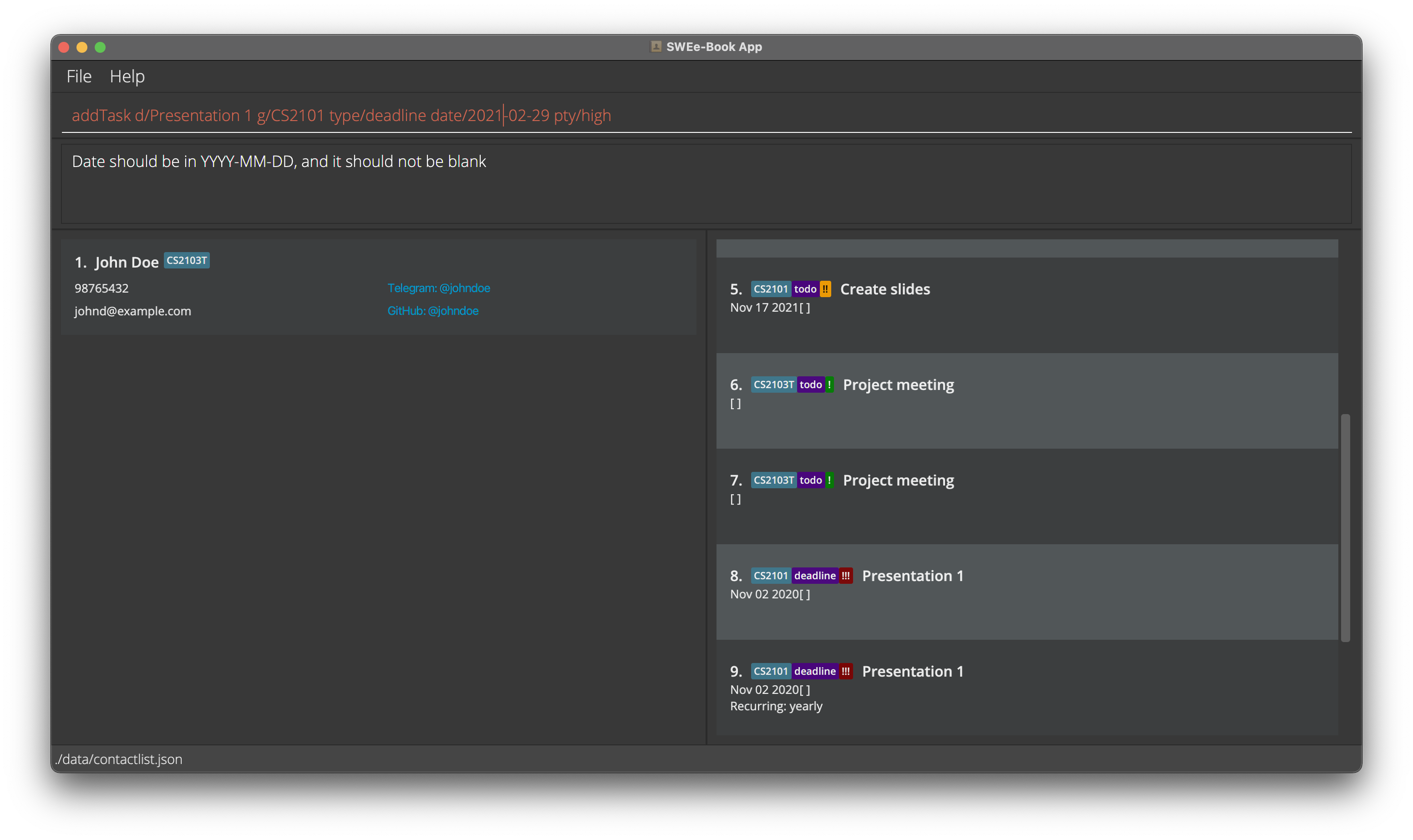Image resolution: width=1413 pixels, height=840 pixels.
Task: Open John Doe's Telegram link
Action: [438, 288]
